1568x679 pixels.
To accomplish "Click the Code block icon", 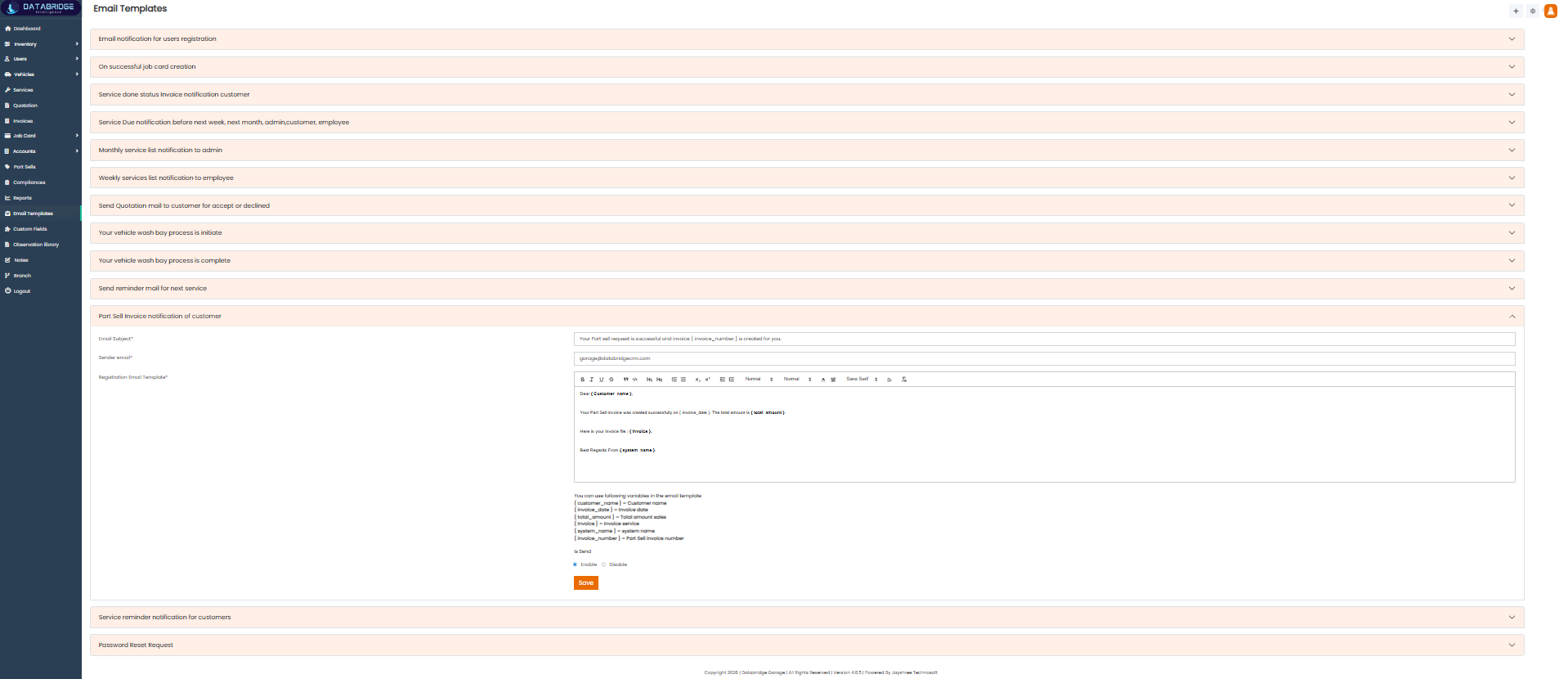I will (x=635, y=380).
